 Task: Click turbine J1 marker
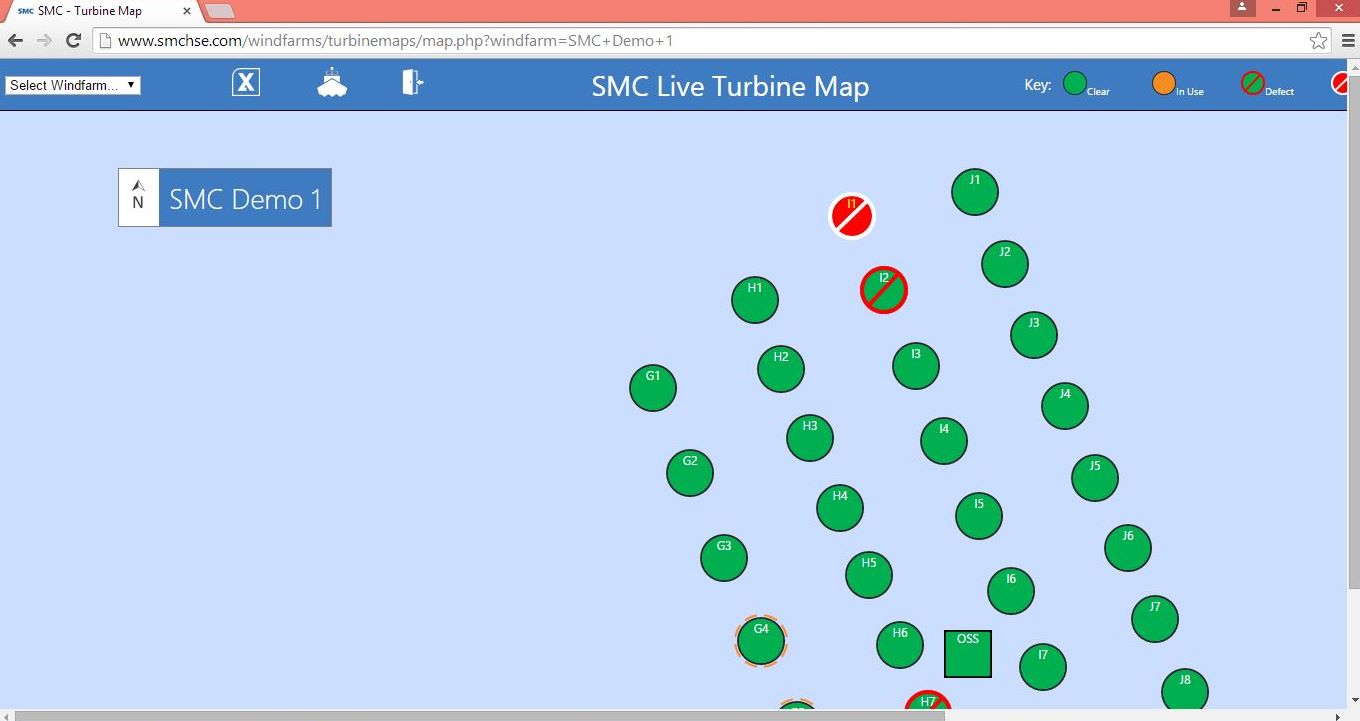(x=975, y=192)
